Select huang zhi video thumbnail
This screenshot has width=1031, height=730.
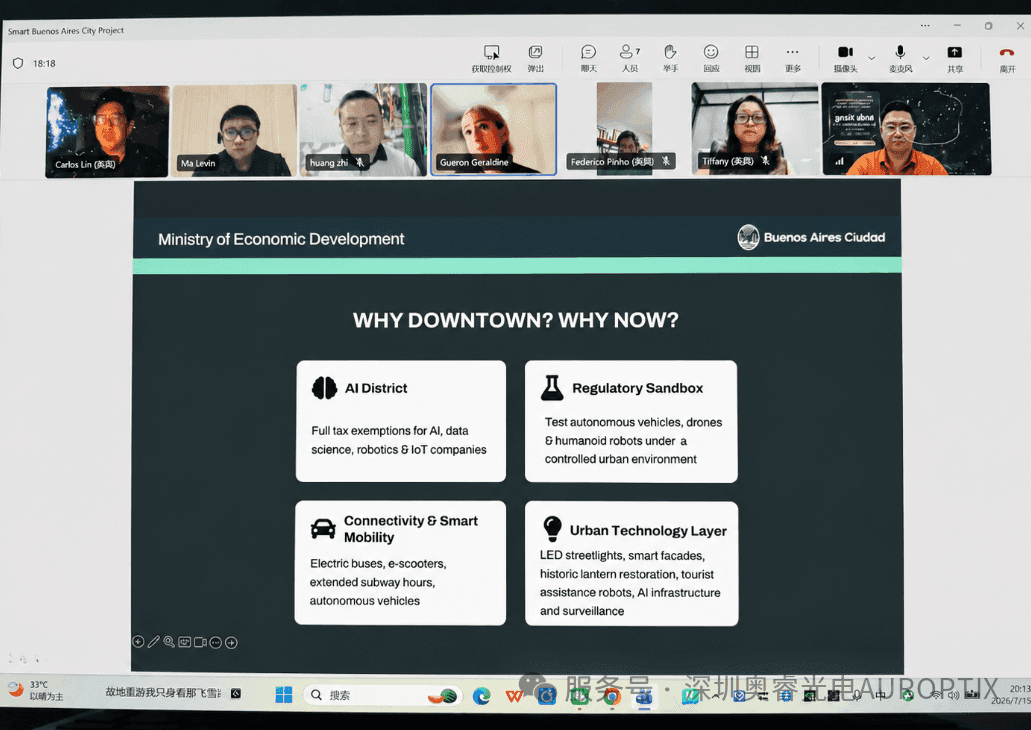363,130
